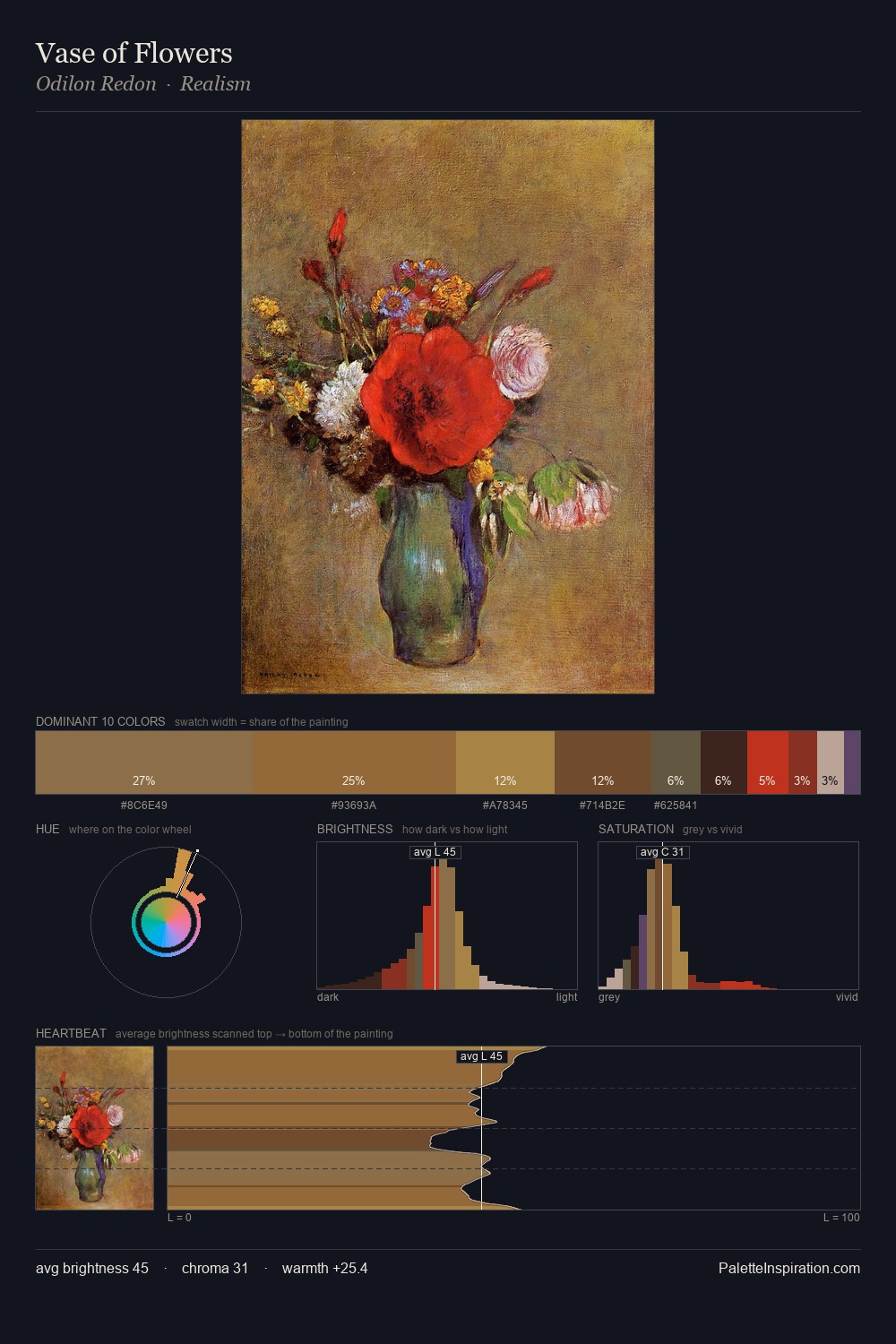
Task: Click the 'SATURATION' section heading
Action: pyautogui.click(x=636, y=829)
